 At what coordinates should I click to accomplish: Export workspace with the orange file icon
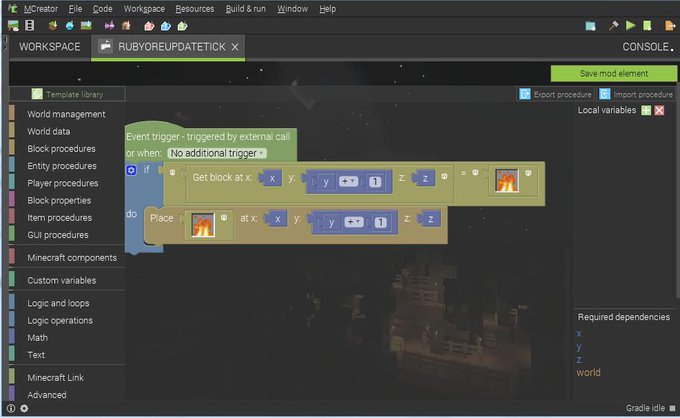click(x=670, y=26)
